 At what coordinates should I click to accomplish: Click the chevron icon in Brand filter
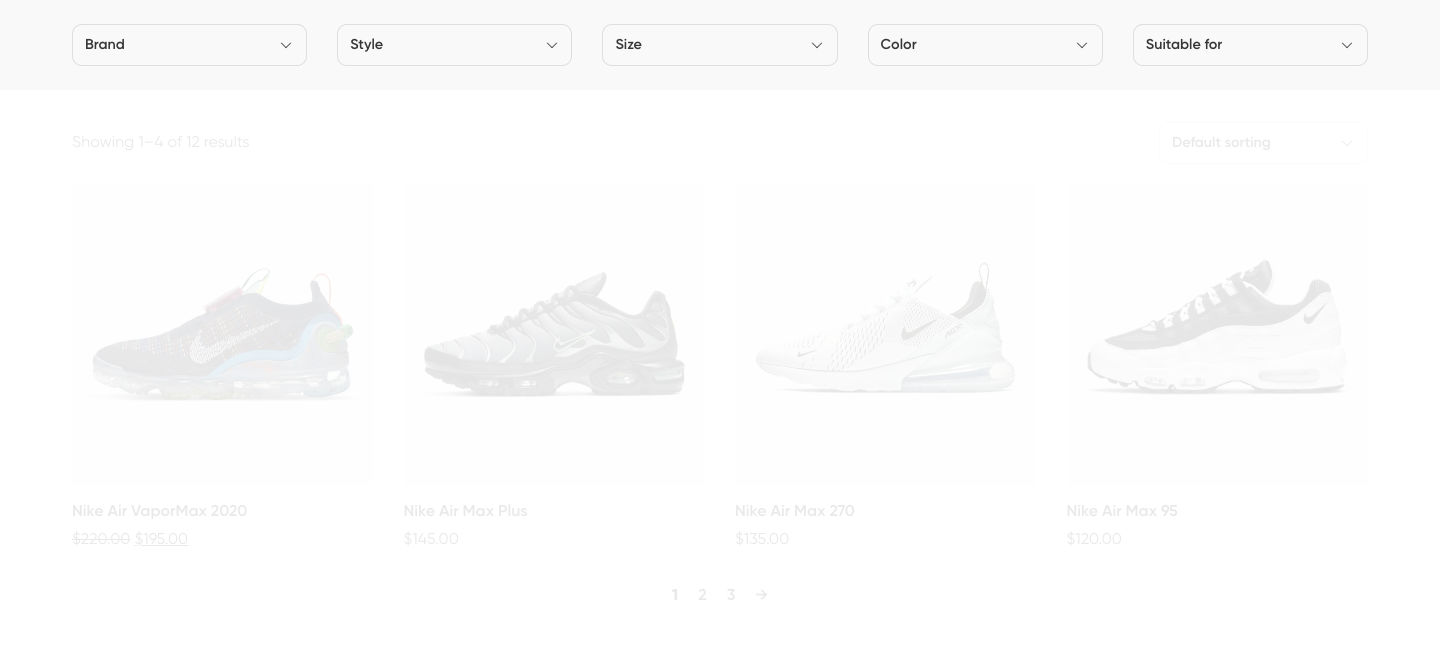coord(286,45)
